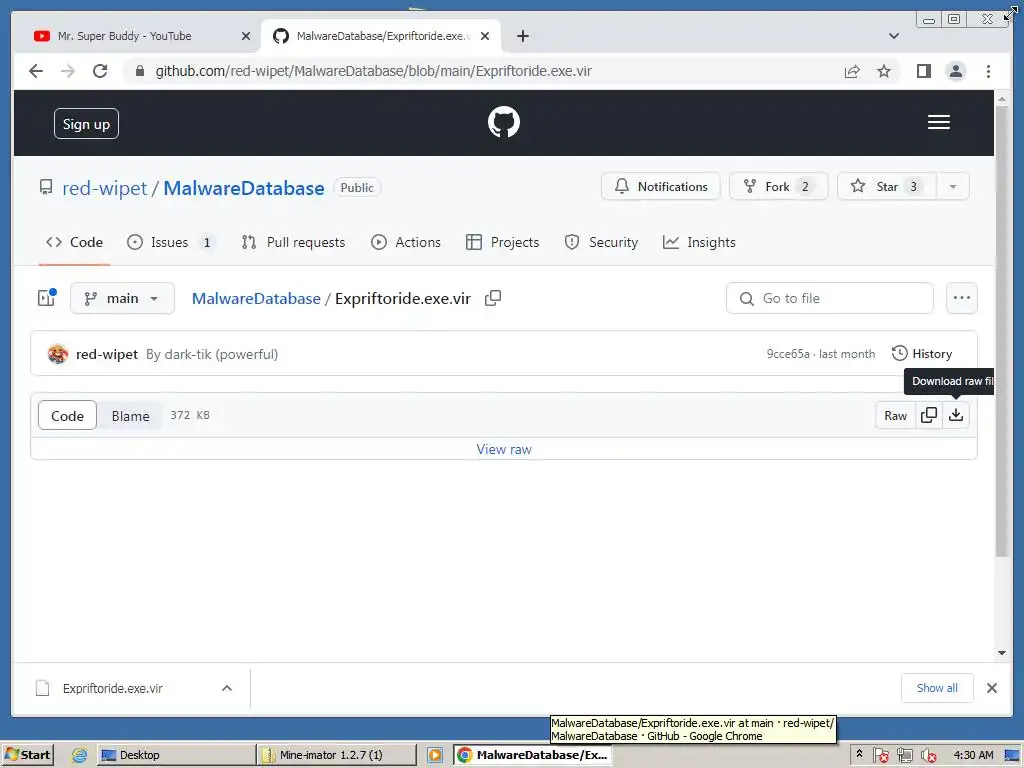The image size is (1024, 768).
Task: Copy raw file contents icon
Action: (x=929, y=415)
